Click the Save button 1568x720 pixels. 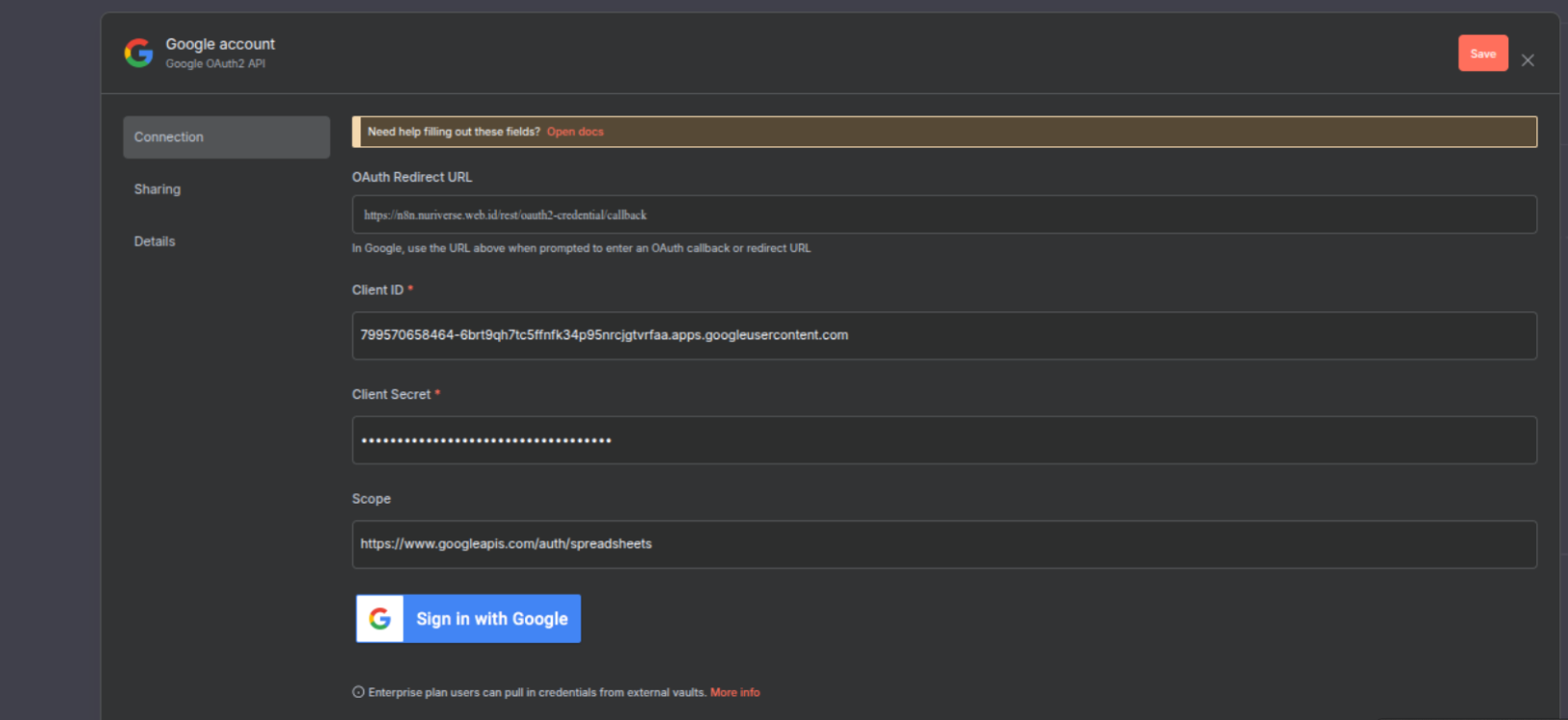[1482, 53]
